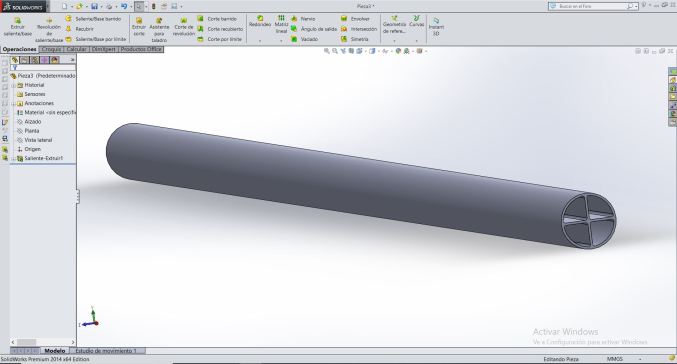Expand the Historial tree node
The image size is (677, 364).
pos(14,85)
